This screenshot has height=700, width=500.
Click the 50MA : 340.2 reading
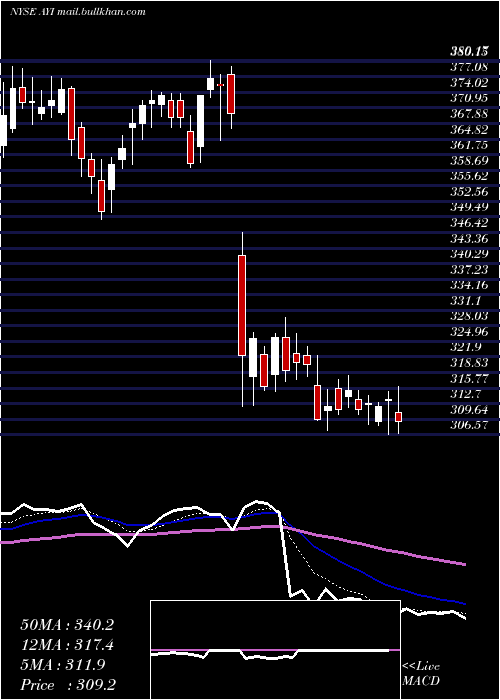[x=67, y=625]
